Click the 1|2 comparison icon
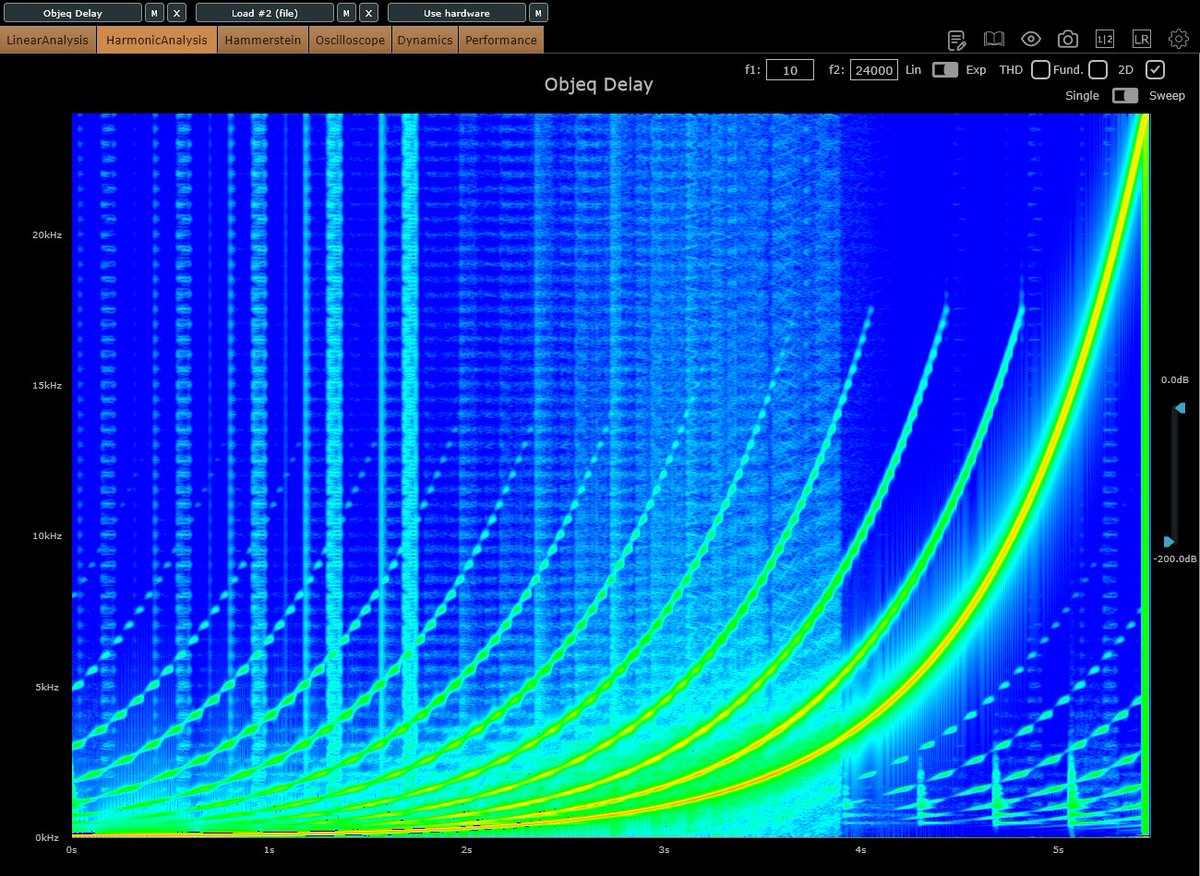This screenshot has width=1200, height=876. click(1104, 40)
